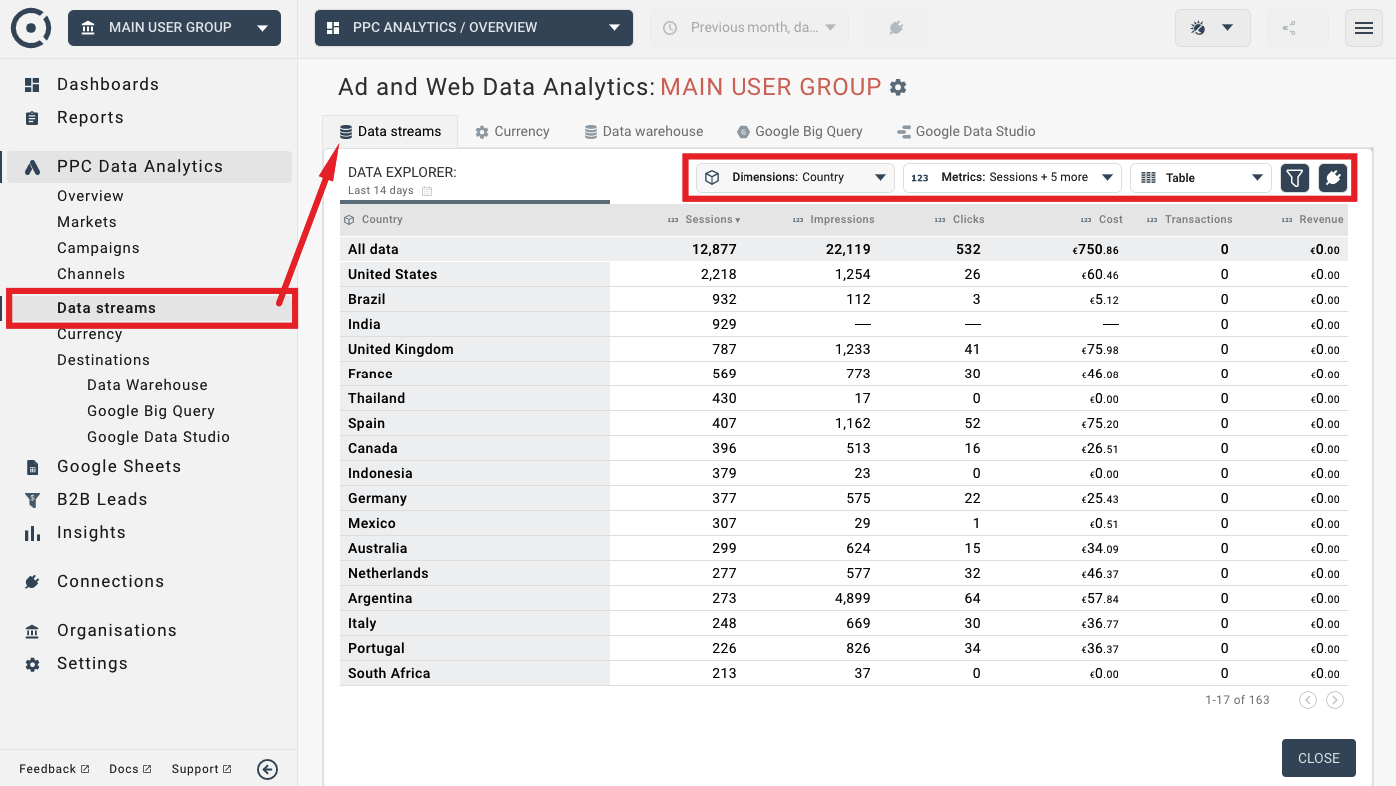Image resolution: width=1396 pixels, height=786 pixels.
Task: Select the Brazil row label
Action: (x=366, y=299)
